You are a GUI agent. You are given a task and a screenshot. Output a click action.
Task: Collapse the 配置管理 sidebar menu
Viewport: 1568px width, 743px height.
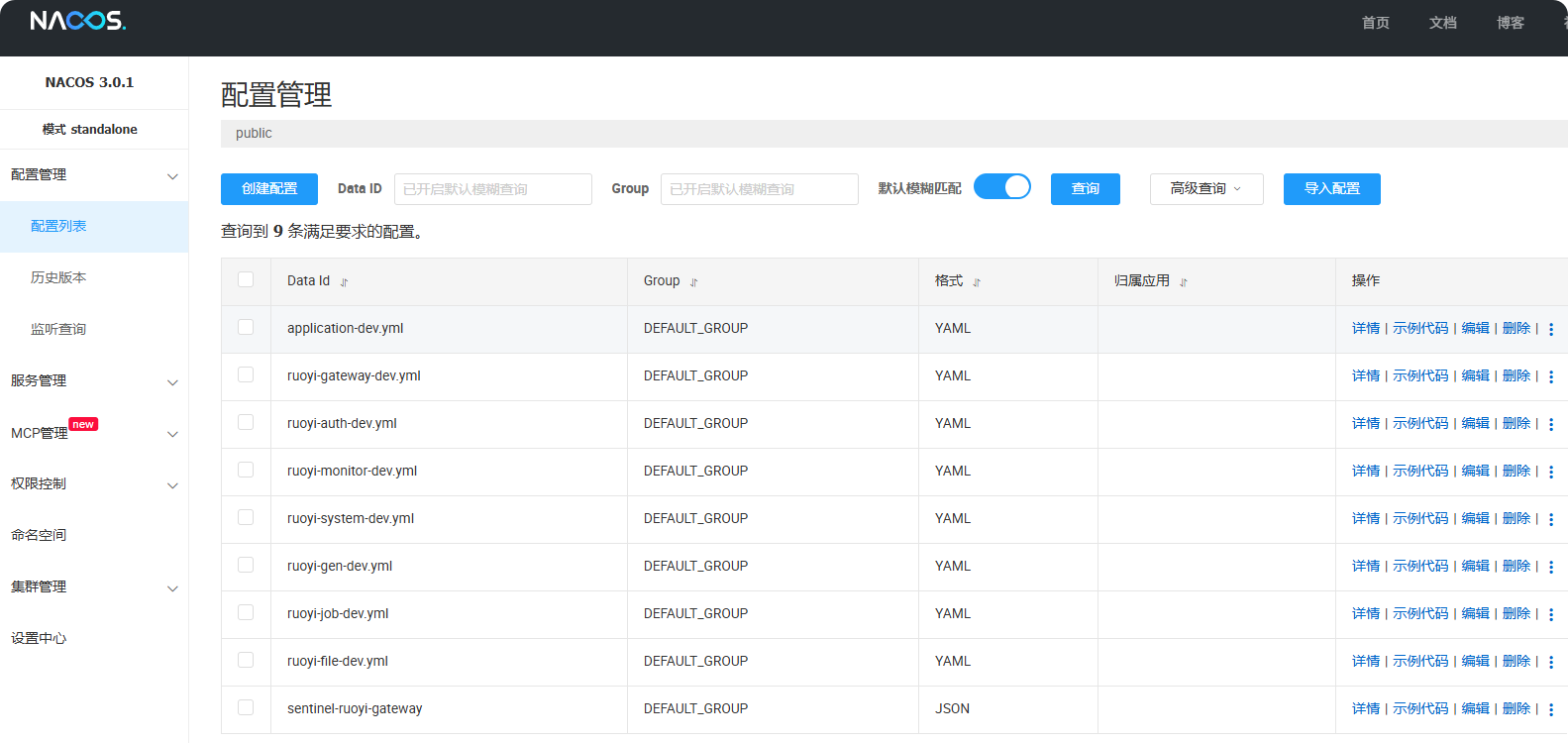pyautogui.click(x=94, y=175)
